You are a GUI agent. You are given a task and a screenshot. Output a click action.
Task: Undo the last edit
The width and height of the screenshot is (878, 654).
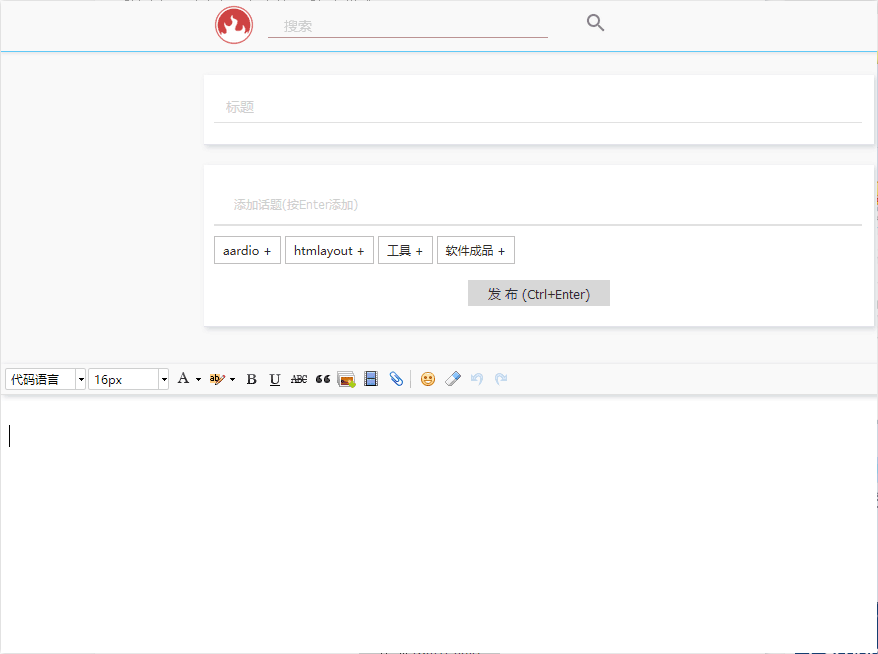point(477,379)
